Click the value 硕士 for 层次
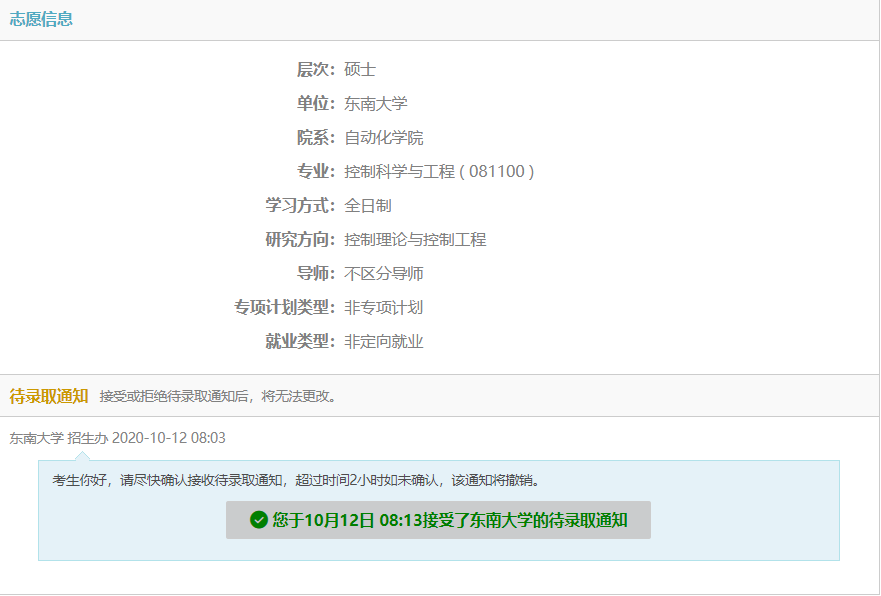 360,70
